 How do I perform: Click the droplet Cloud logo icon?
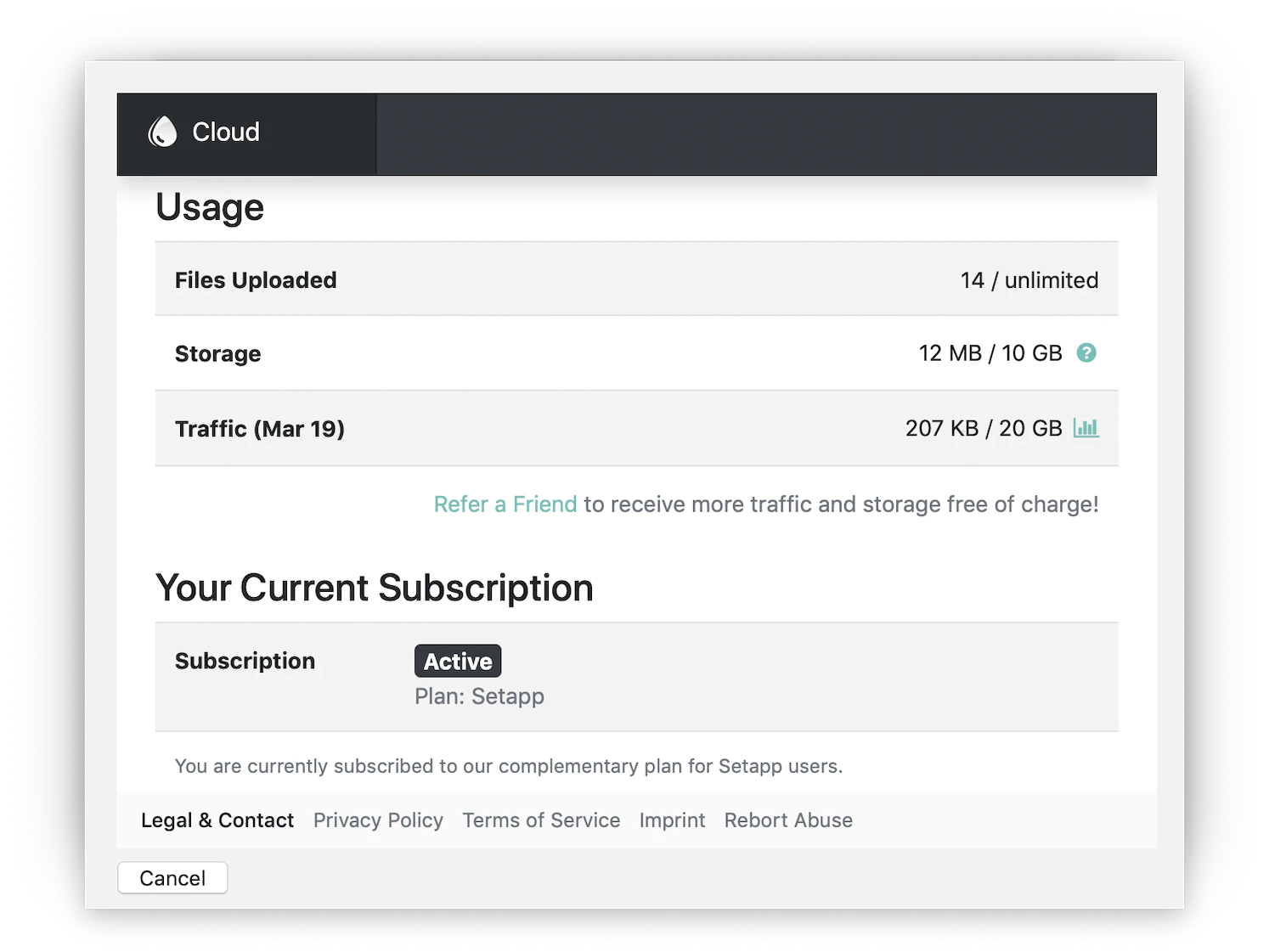[162, 132]
